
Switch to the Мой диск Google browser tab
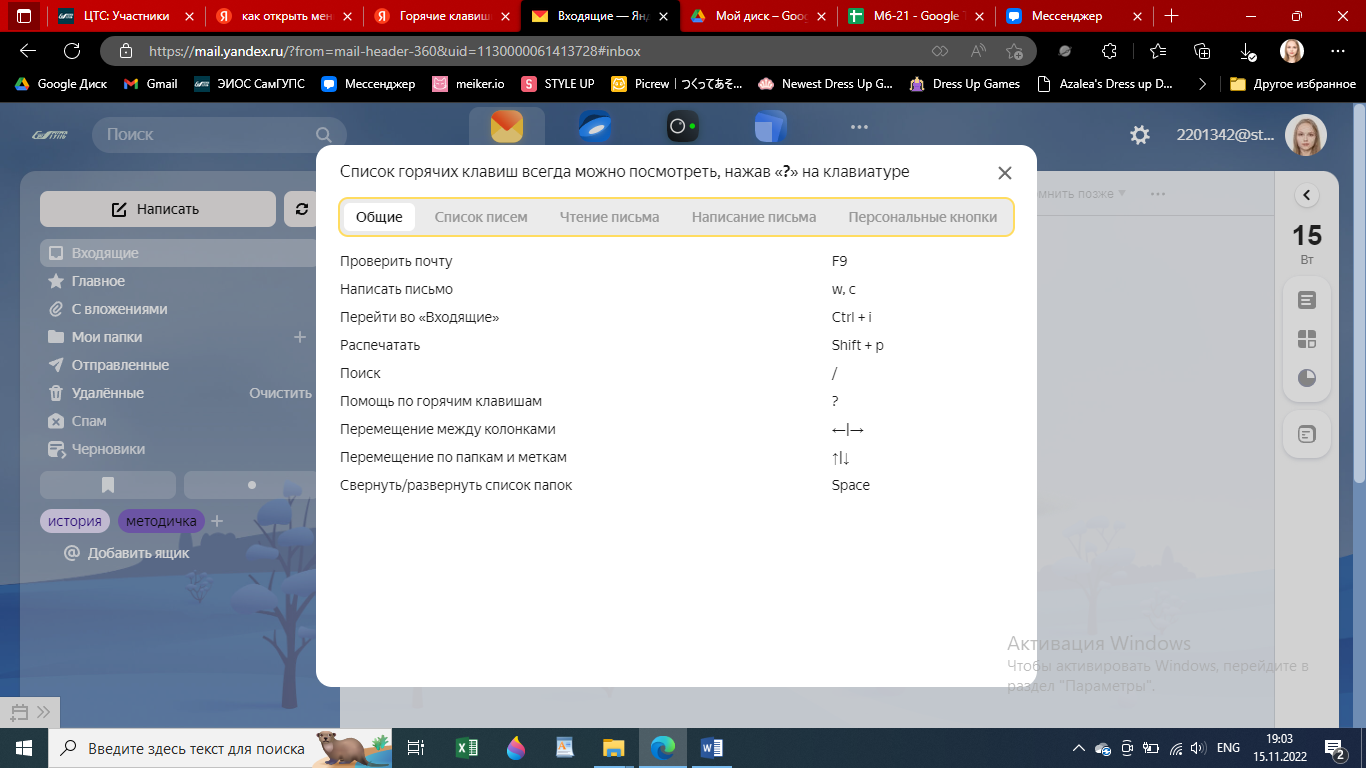point(760,16)
